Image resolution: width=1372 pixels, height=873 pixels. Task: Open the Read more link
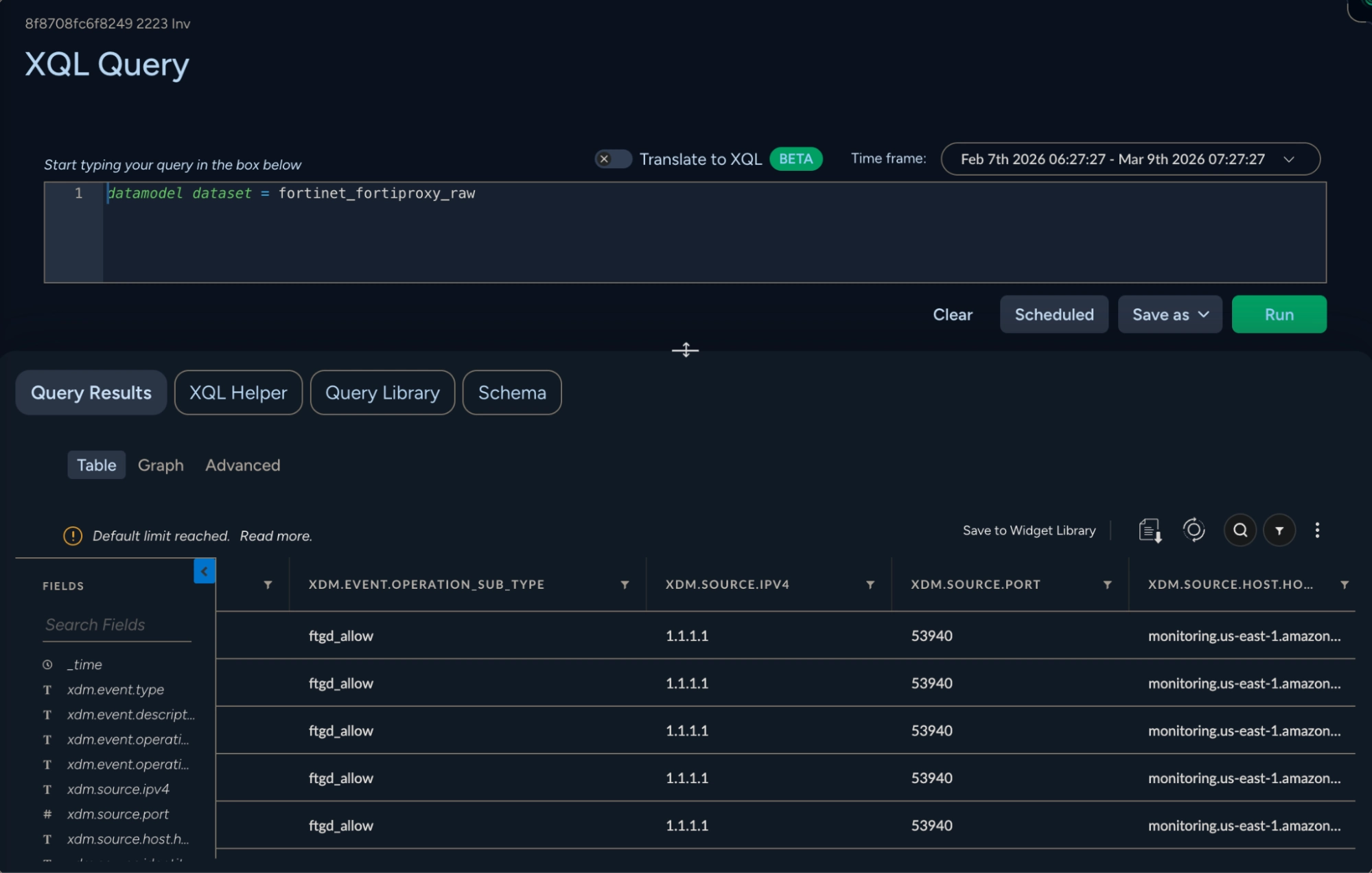point(276,536)
